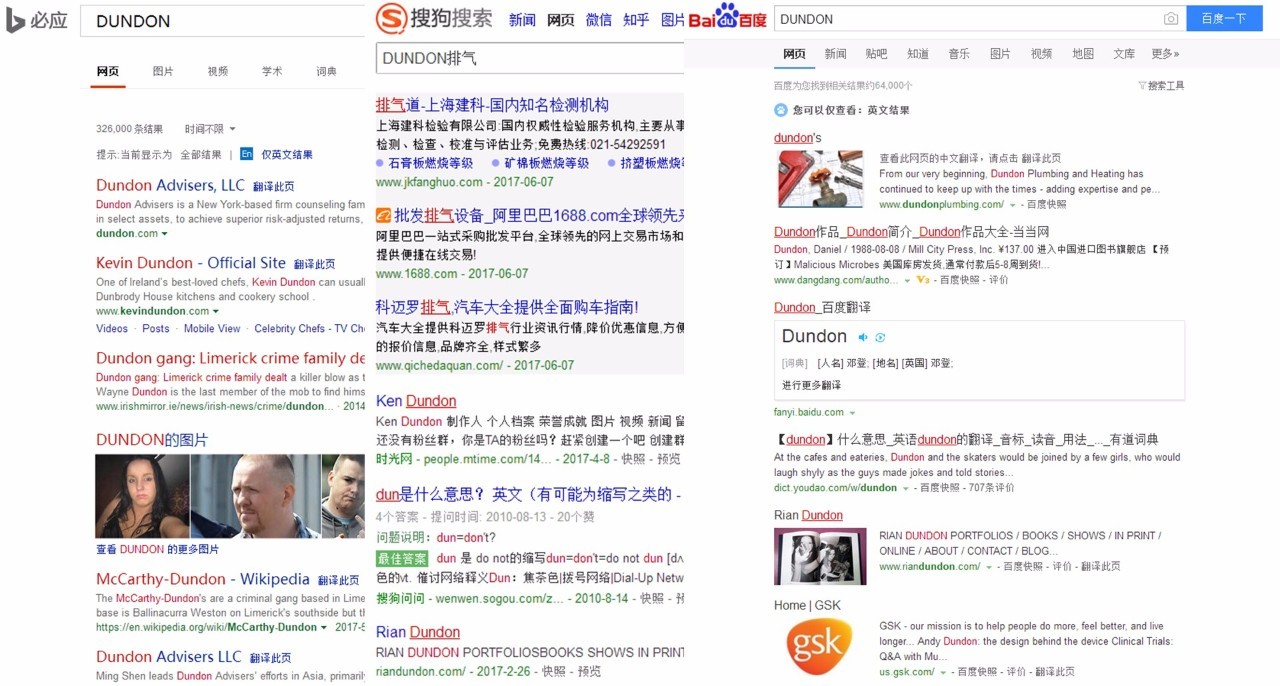This screenshot has width=1280, height=686.
Task: Select Baidu News tab
Action: (x=835, y=54)
